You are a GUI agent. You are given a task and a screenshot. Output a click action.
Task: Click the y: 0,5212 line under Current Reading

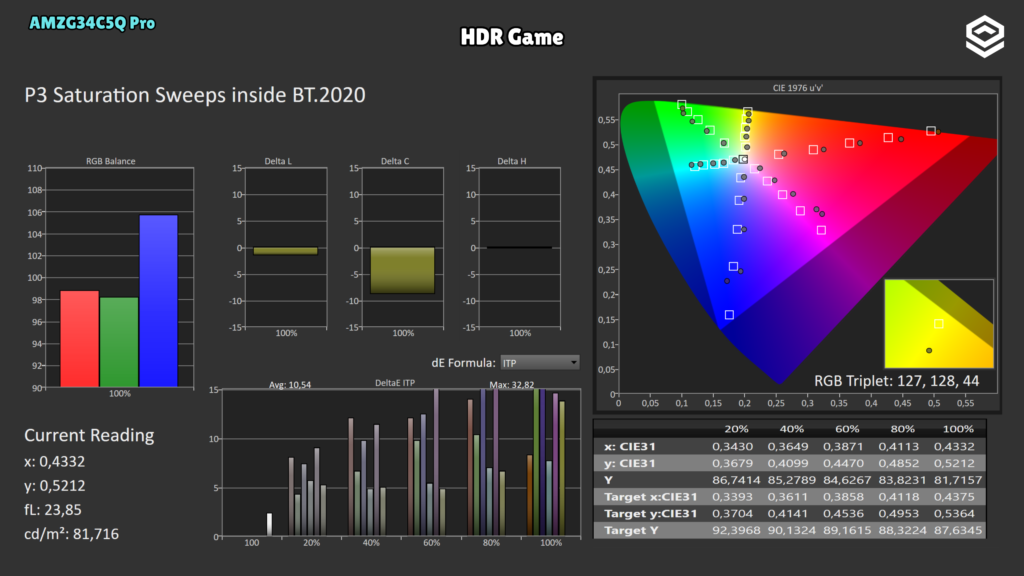tap(55, 486)
